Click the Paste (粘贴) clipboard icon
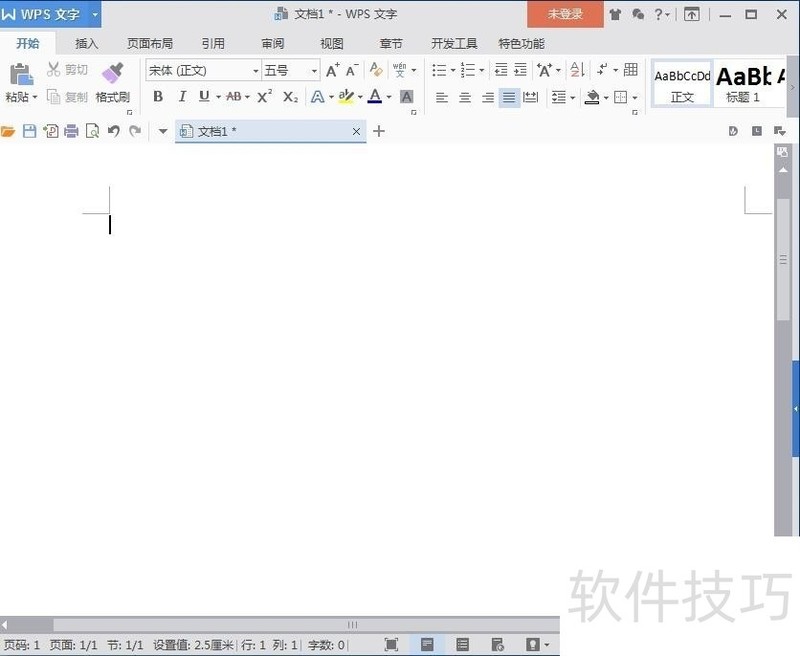 point(20,74)
